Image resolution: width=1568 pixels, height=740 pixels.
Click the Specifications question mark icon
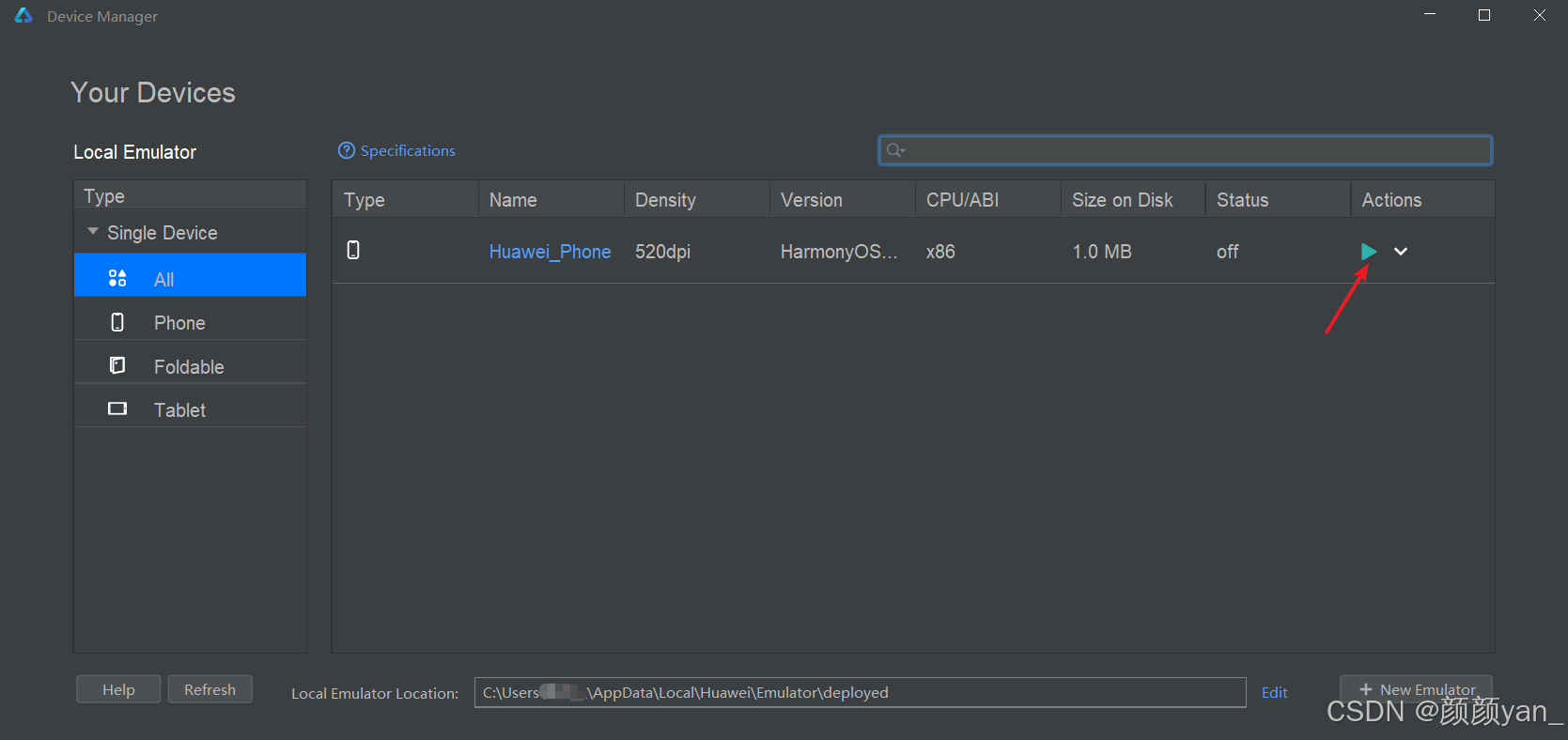click(x=347, y=150)
